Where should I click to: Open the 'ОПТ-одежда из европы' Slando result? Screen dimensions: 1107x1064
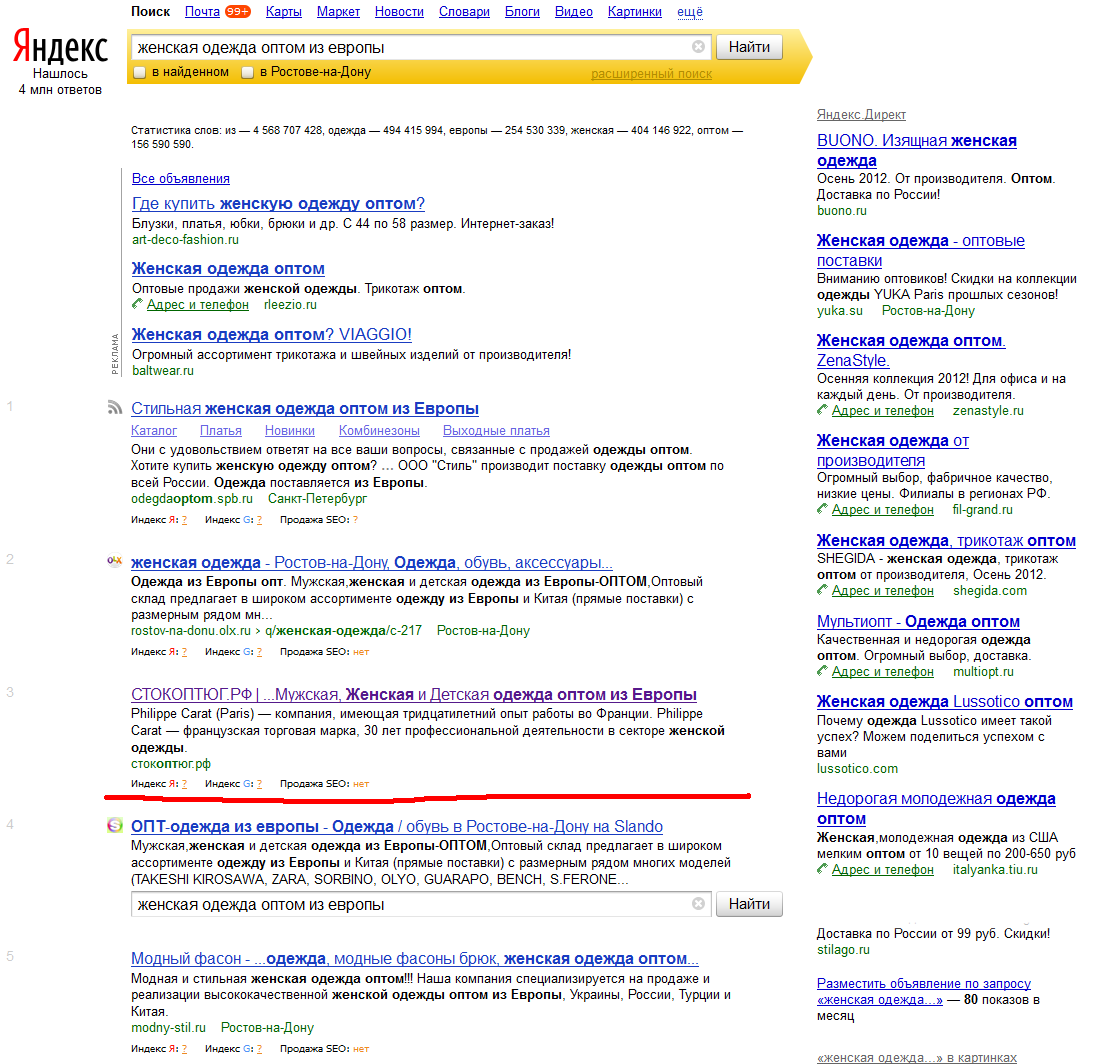tap(397, 826)
